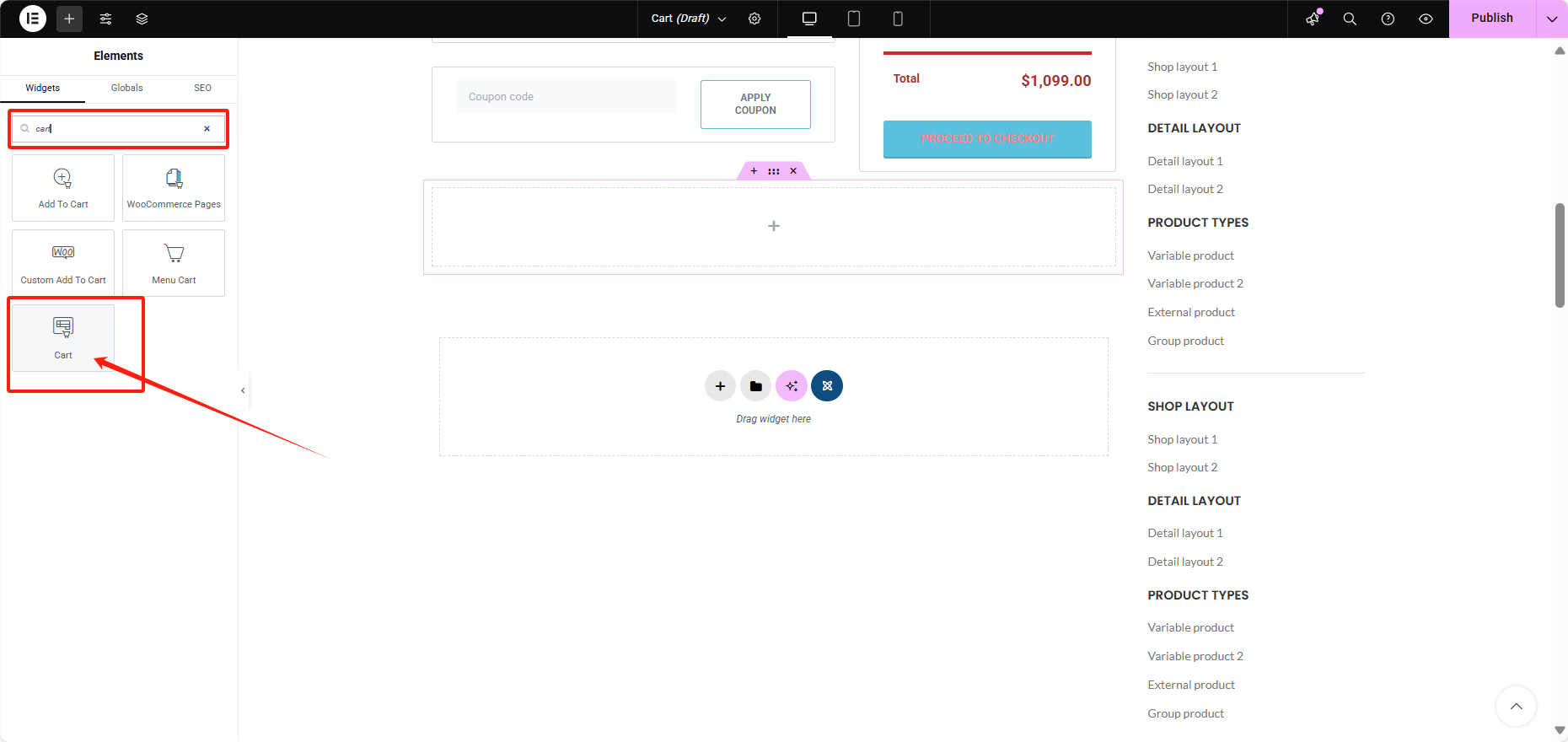Click the Coupon code input field
1568x742 pixels.
566,97
